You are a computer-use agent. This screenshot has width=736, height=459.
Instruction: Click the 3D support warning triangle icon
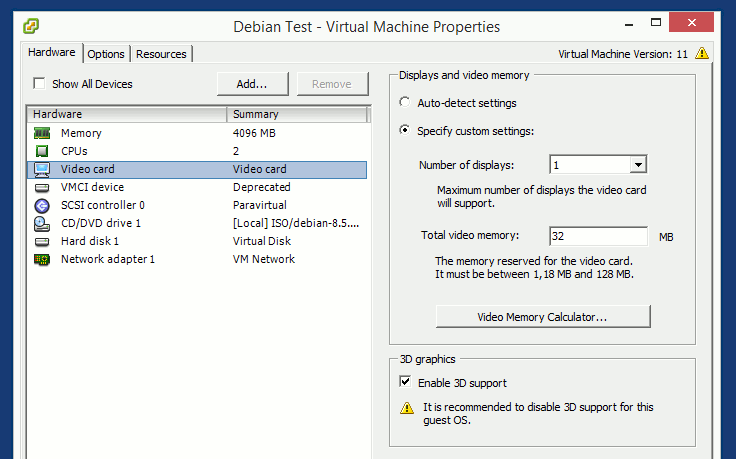(x=407, y=408)
